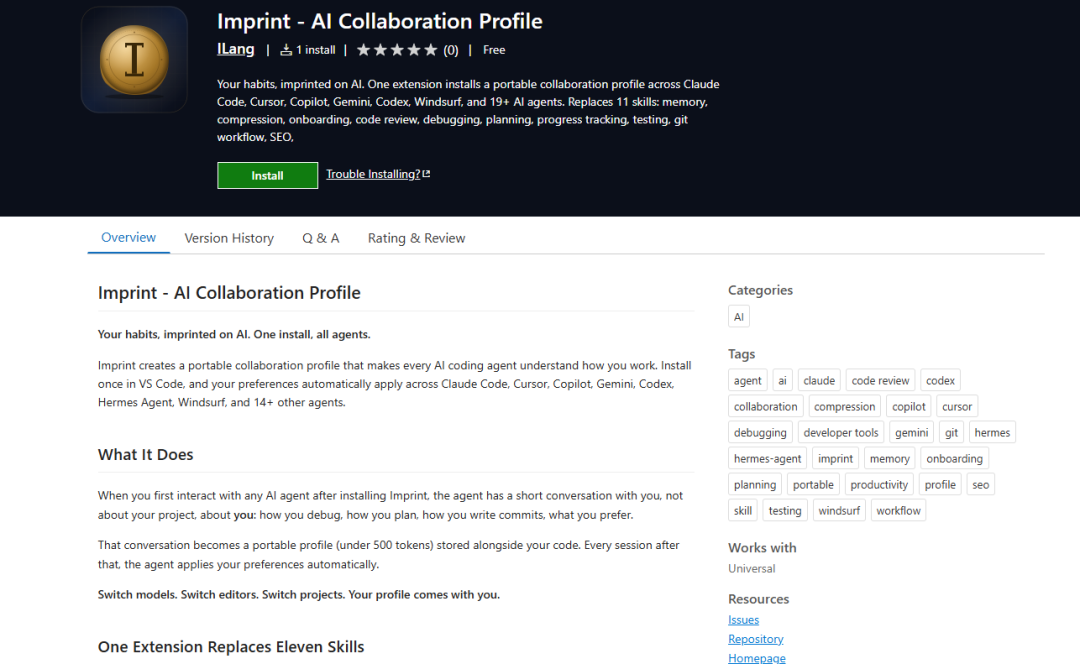The height and width of the screenshot is (664, 1080).
Task: Click the profile tag
Action: click(940, 484)
